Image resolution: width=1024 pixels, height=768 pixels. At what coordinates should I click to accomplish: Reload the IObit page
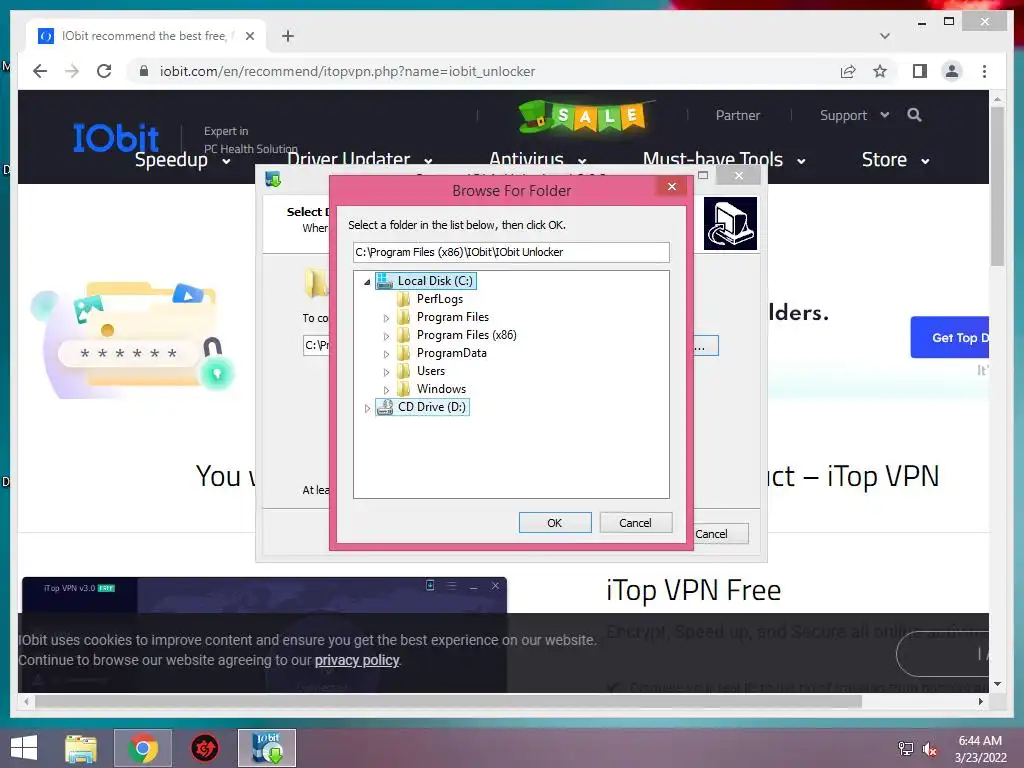point(104,71)
